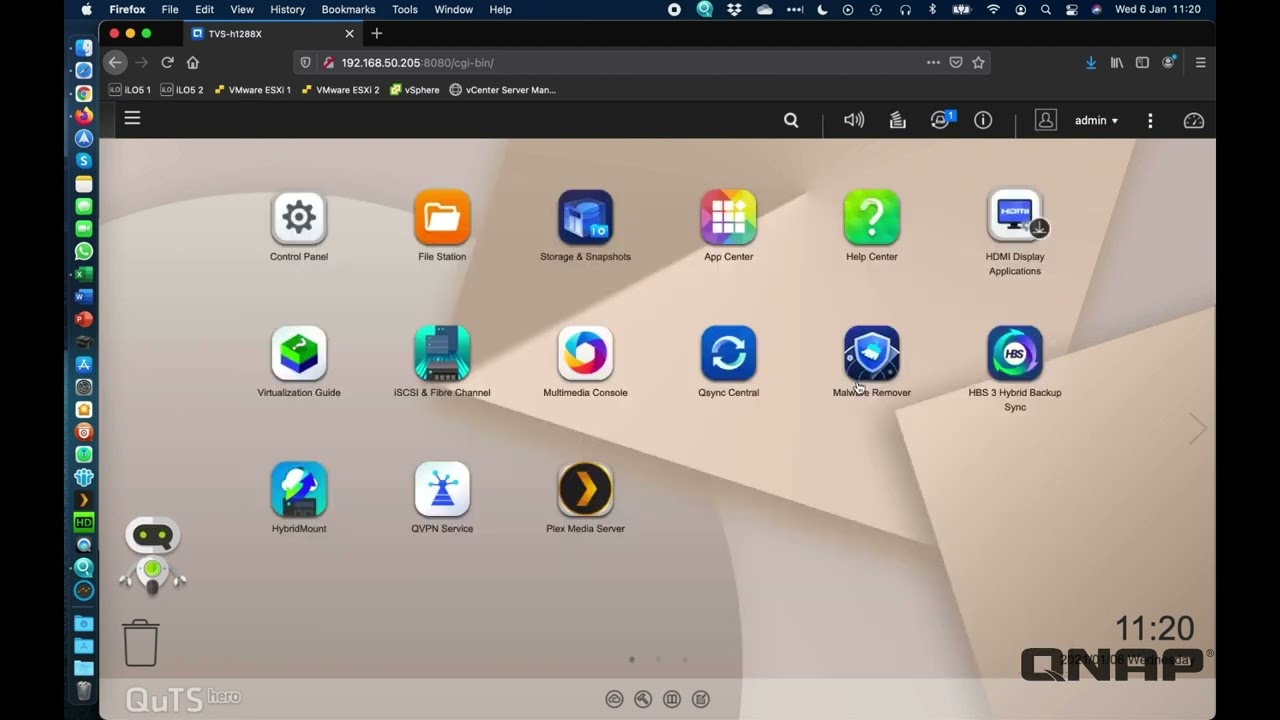
Task: Click the second bottom bar round icon
Action: click(x=643, y=699)
